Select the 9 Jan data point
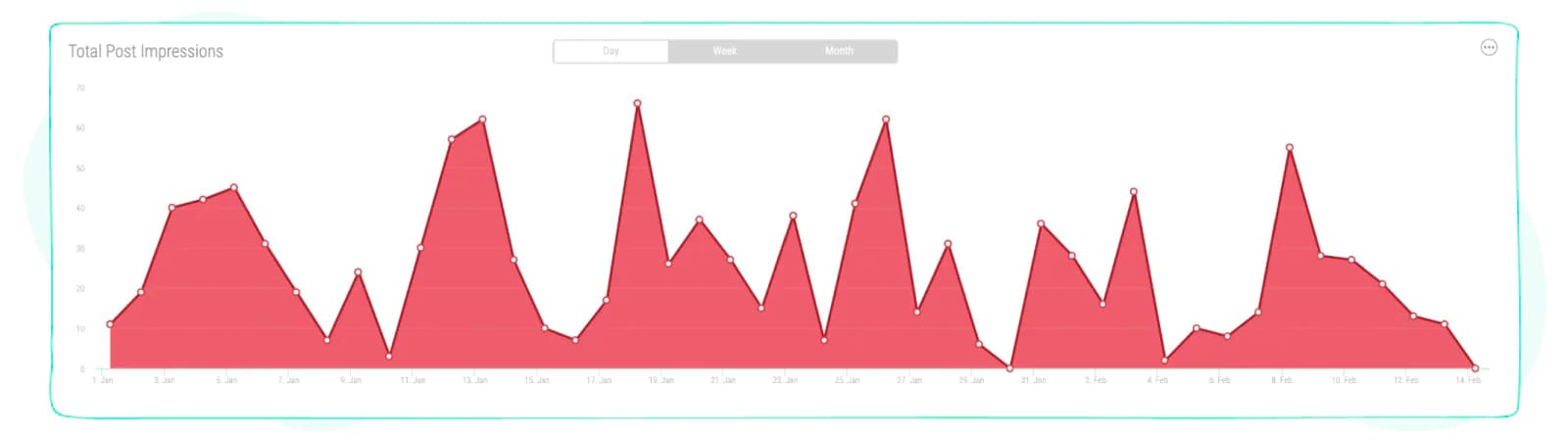This screenshot has width=1568, height=441. [x=358, y=271]
